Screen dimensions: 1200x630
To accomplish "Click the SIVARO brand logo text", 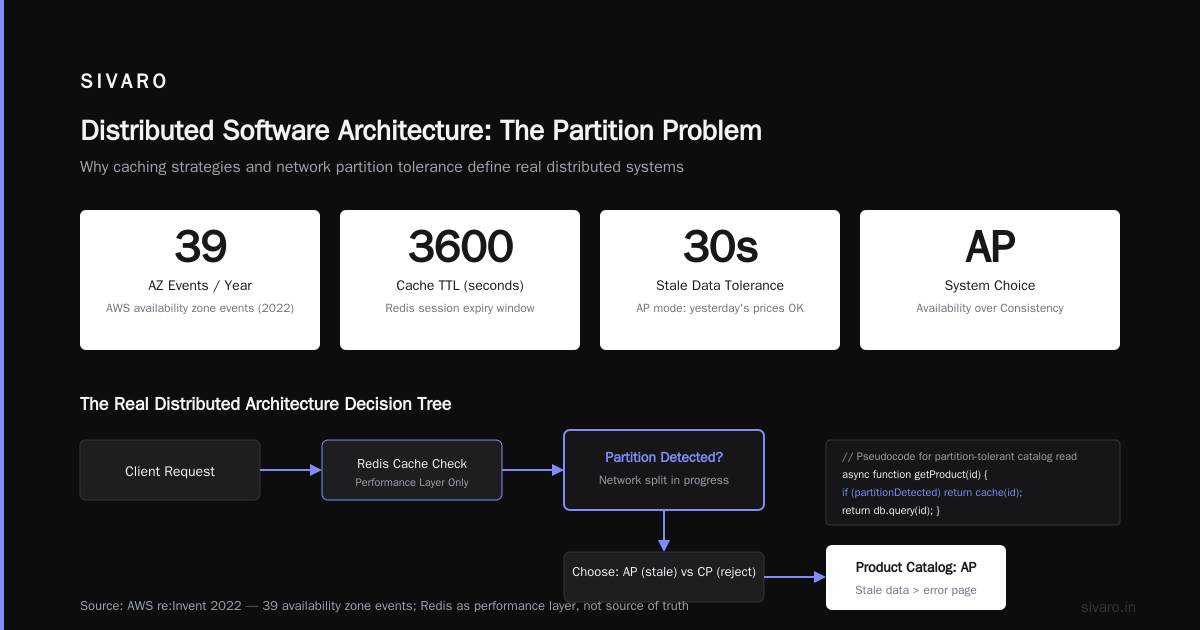I will point(124,82).
